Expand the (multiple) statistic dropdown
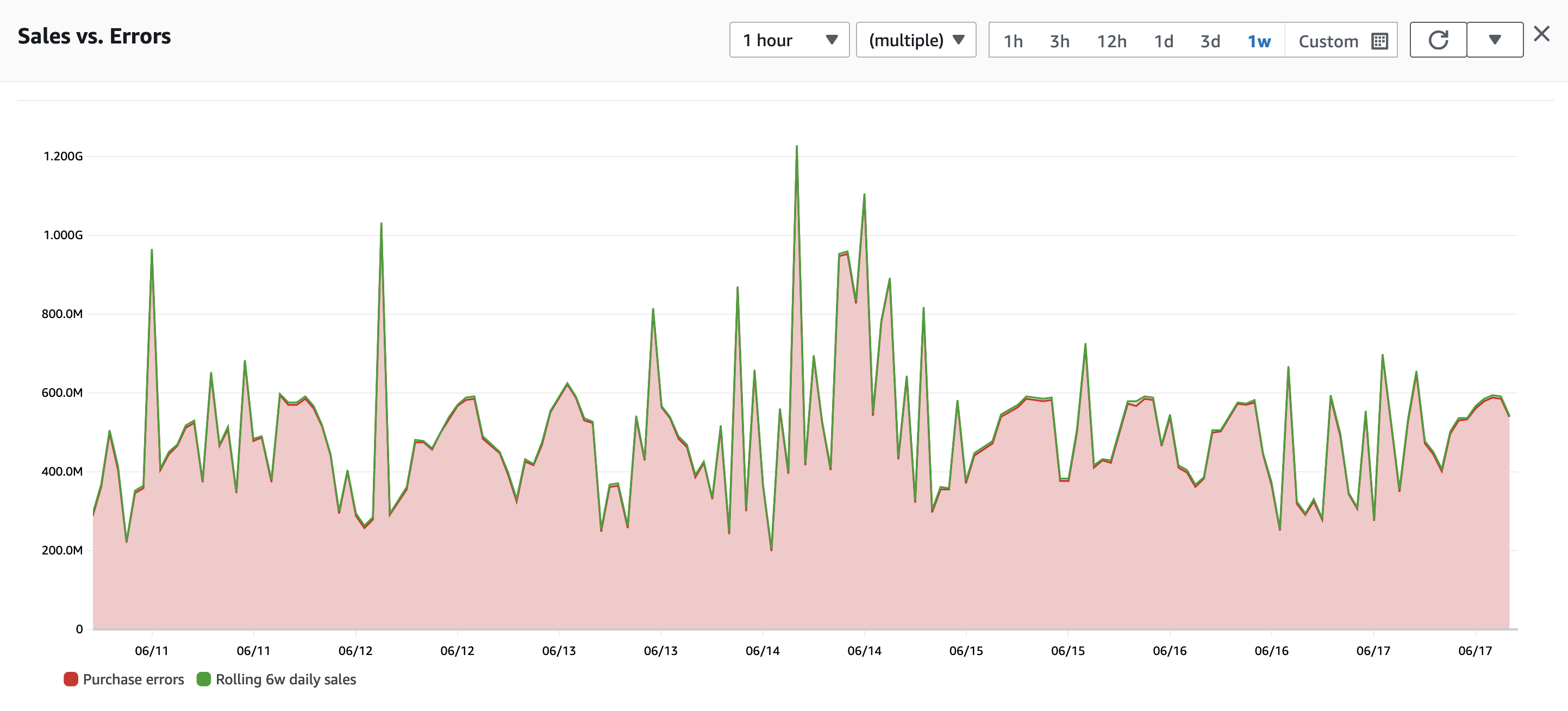 pyautogui.click(x=915, y=40)
